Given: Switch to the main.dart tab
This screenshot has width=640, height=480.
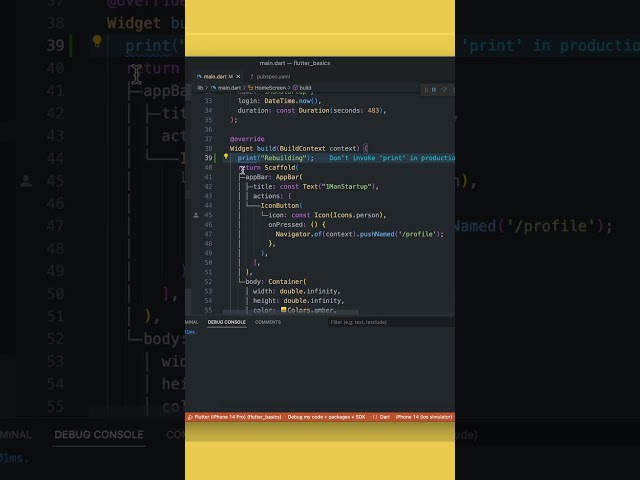Looking at the screenshot, I should pos(215,76).
